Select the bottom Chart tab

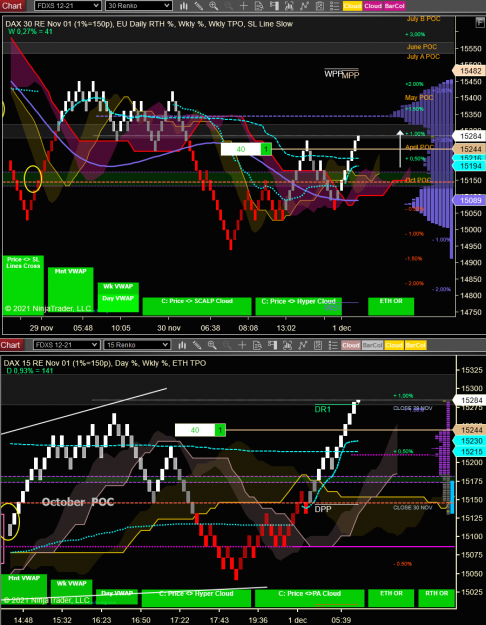(x=11, y=345)
